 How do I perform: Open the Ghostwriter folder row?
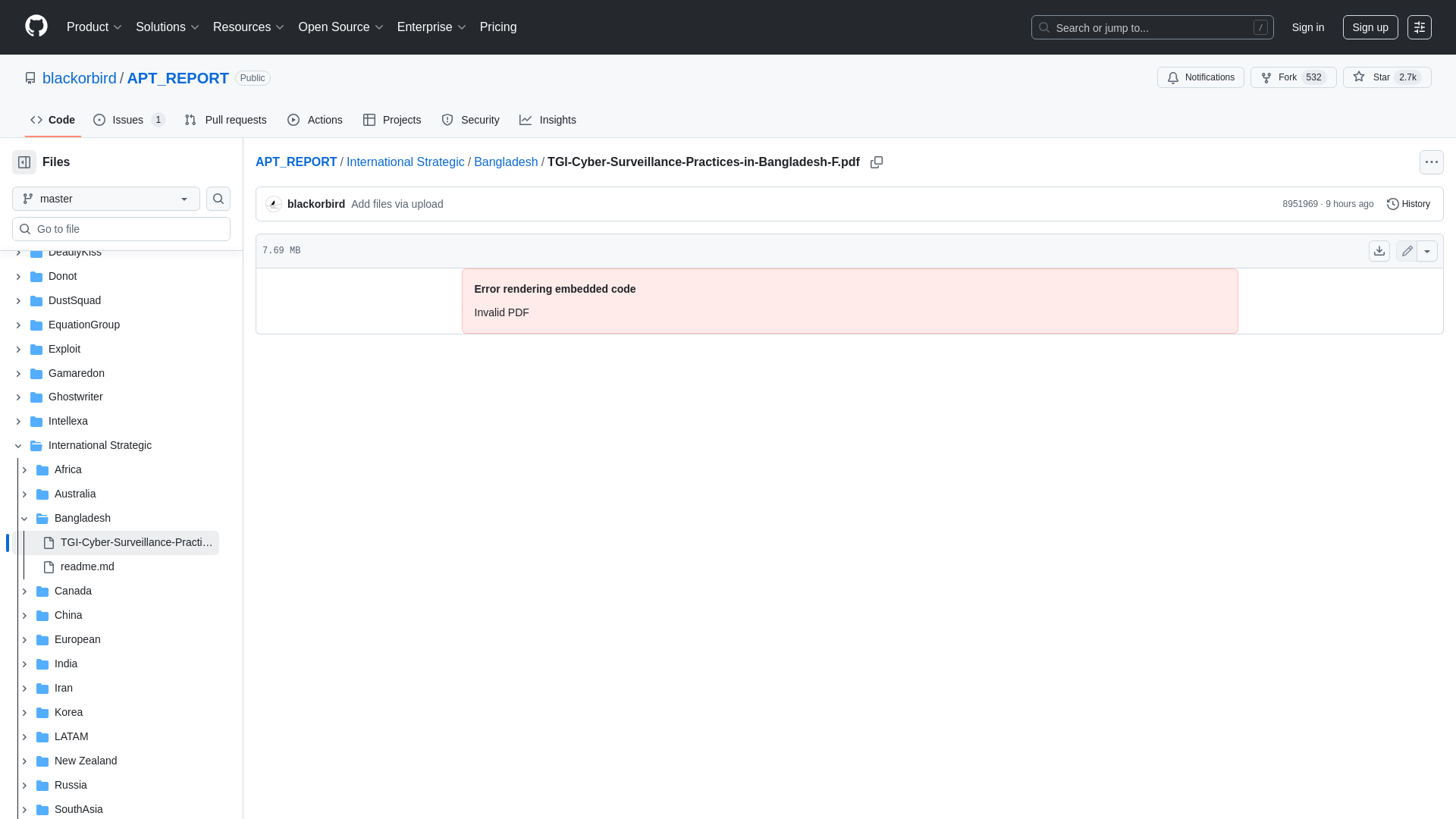(x=115, y=397)
